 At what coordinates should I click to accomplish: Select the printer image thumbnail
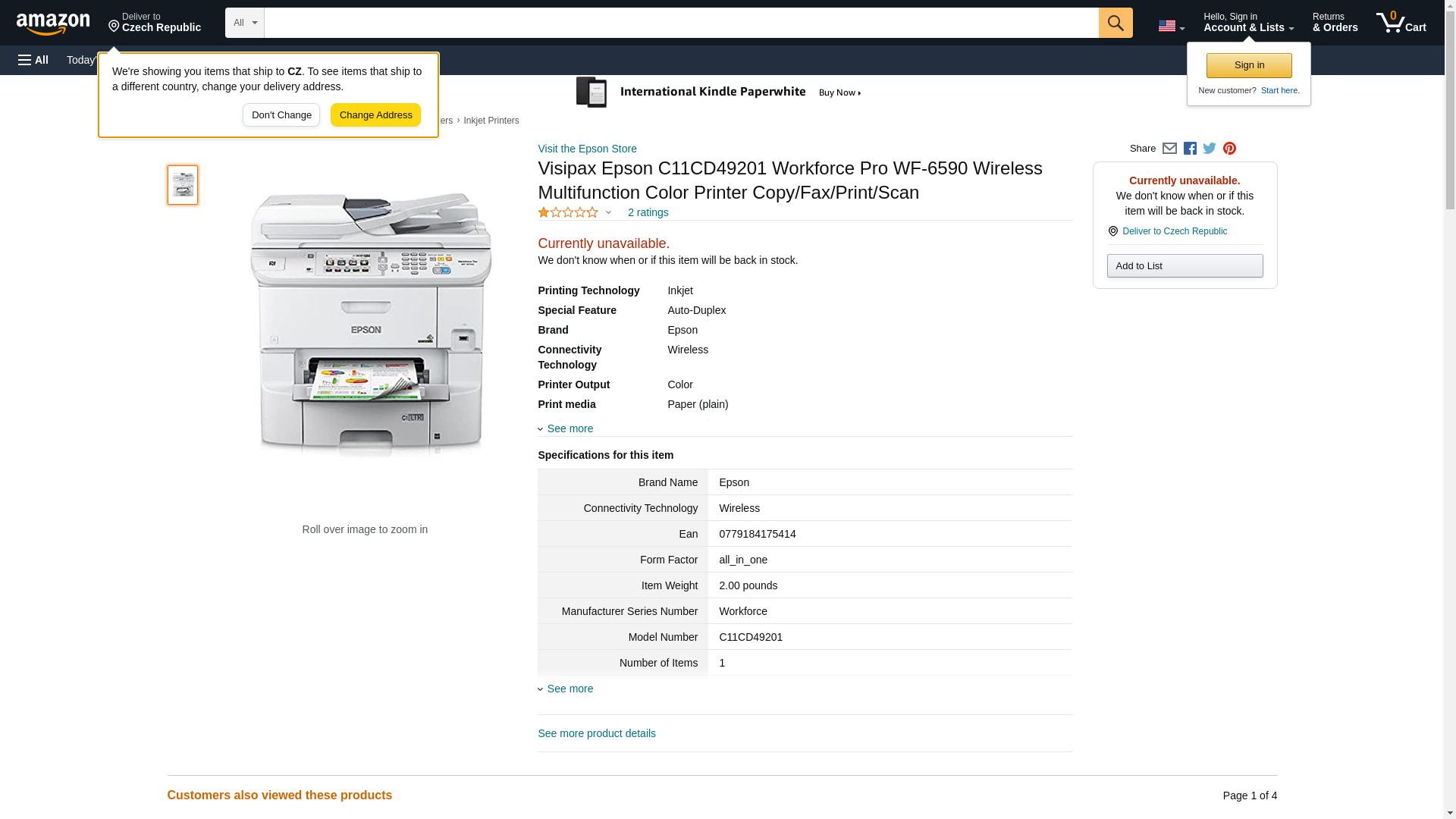click(x=183, y=185)
